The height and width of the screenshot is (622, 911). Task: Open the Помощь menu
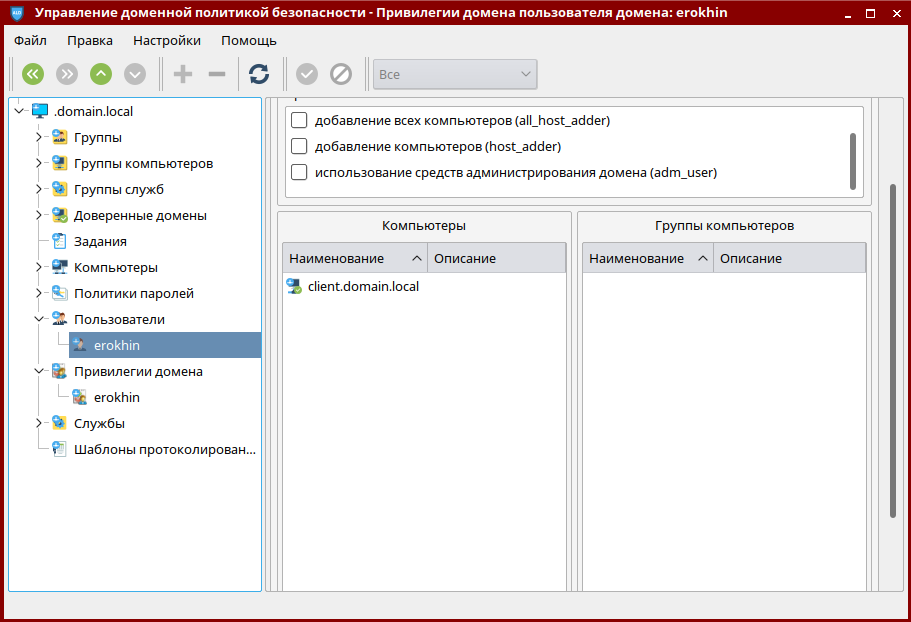click(x=249, y=41)
